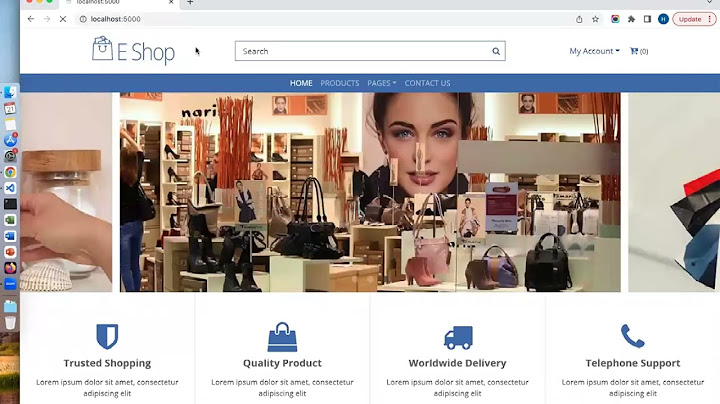The width and height of the screenshot is (720, 404).
Task: Click the E Shop logo
Action: [x=133, y=50]
